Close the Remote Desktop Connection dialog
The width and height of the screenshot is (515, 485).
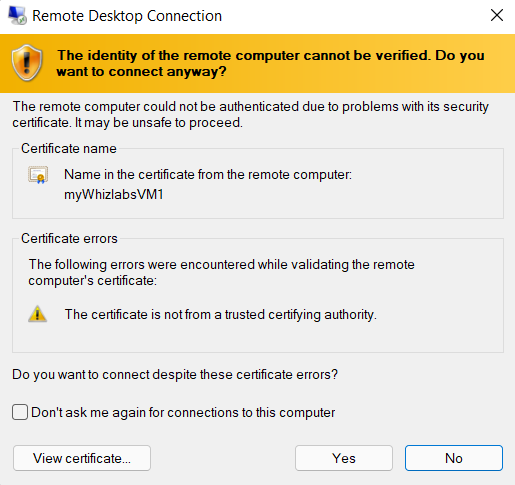tap(497, 15)
